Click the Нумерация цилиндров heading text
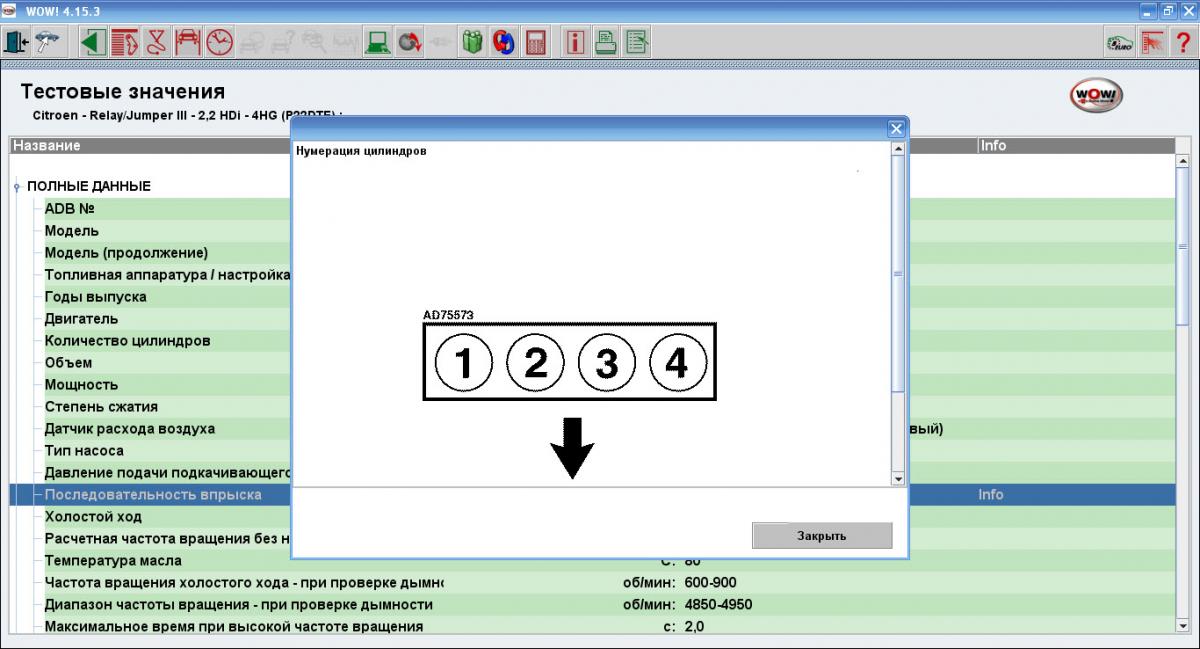This screenshot has width=1200, height=649. [x=361, y=152]
